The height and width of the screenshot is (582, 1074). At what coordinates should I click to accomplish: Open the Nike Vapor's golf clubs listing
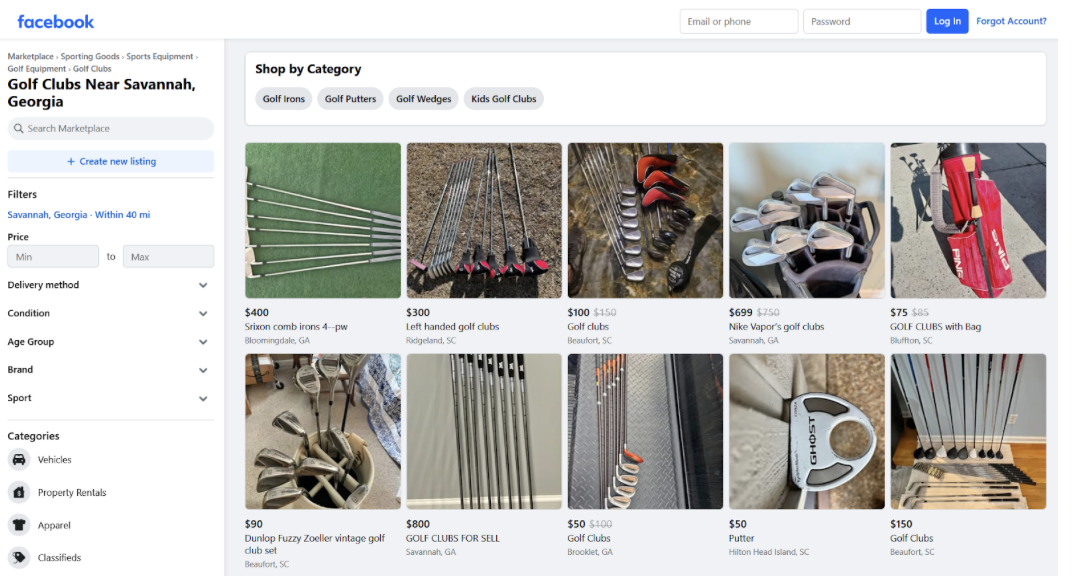806,221
